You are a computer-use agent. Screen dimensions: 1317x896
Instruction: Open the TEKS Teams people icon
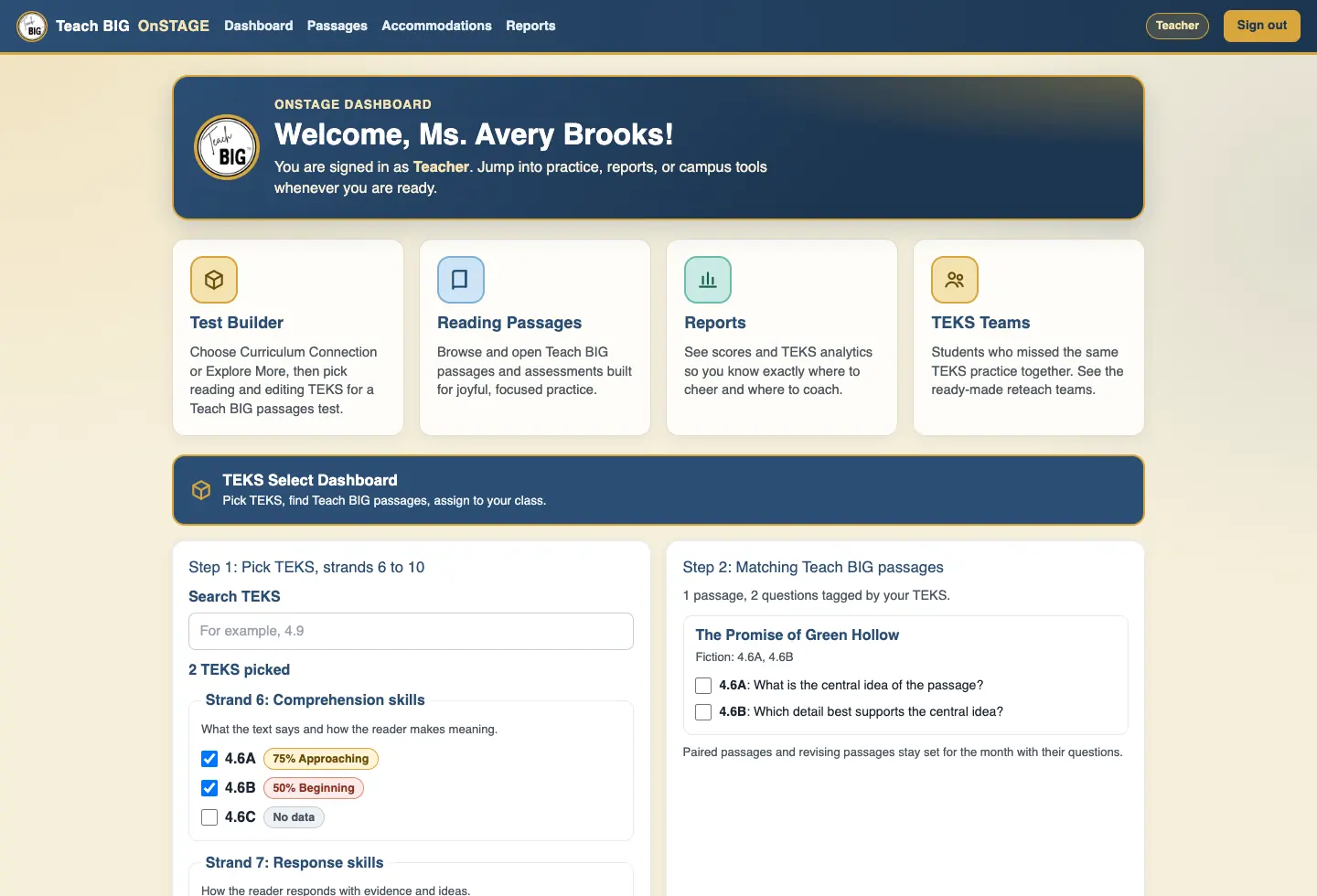coord(955,280)
